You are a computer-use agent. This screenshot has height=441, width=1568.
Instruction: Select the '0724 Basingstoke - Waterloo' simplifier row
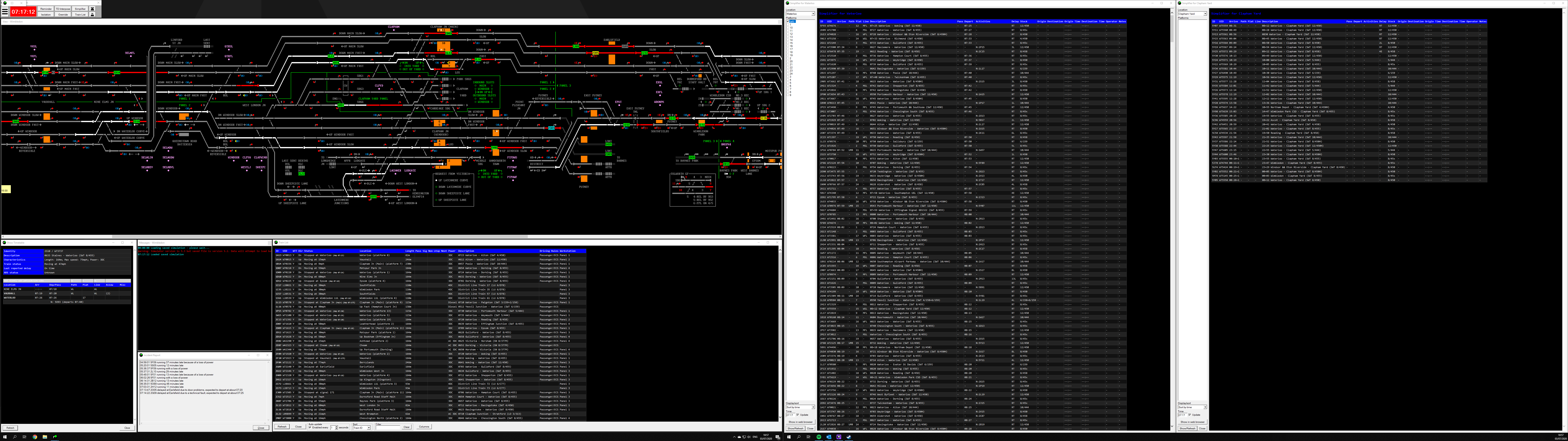(x=973, y=424)
